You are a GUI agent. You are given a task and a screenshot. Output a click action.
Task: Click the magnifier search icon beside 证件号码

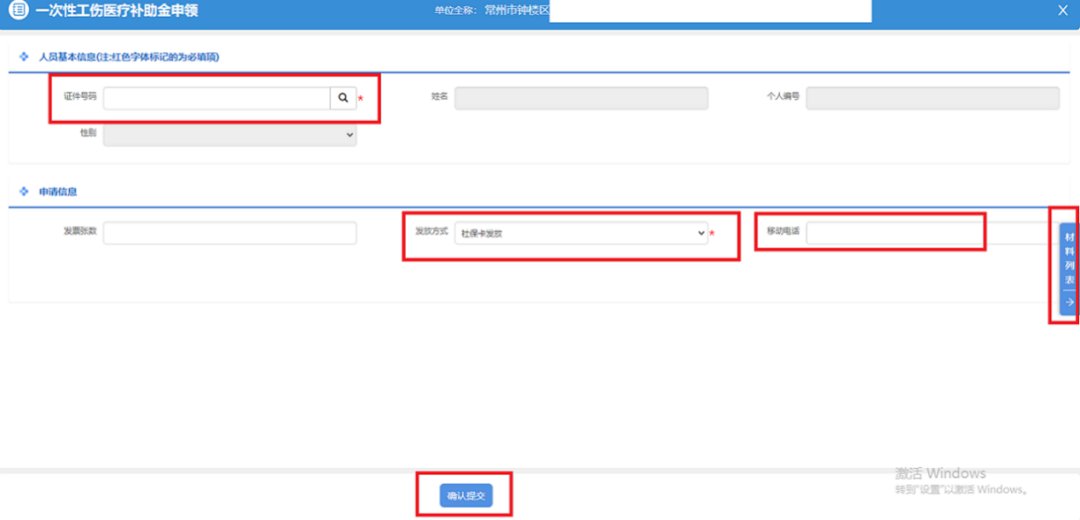(x=343, y=98)
